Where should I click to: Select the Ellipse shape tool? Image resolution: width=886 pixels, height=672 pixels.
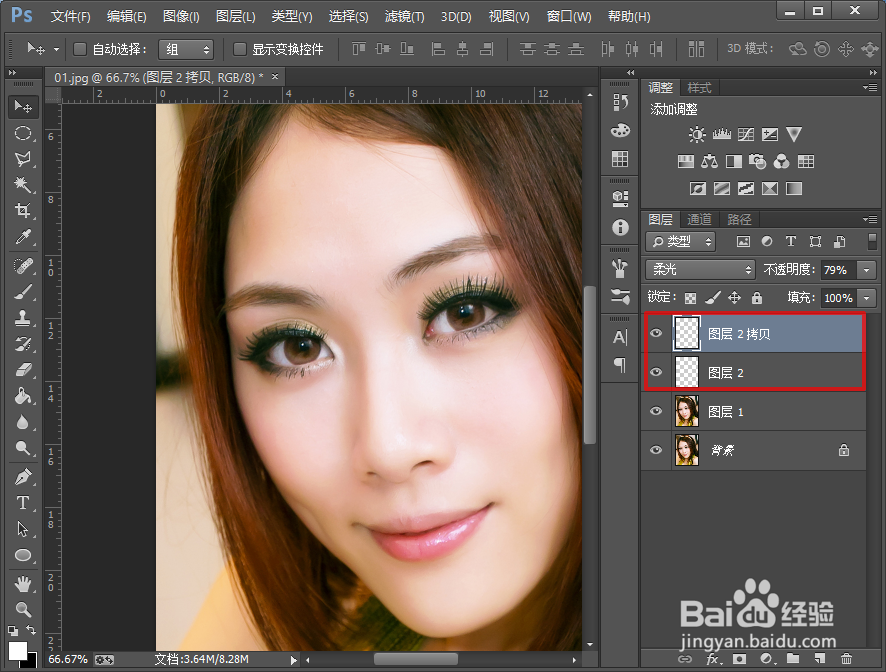23,555
